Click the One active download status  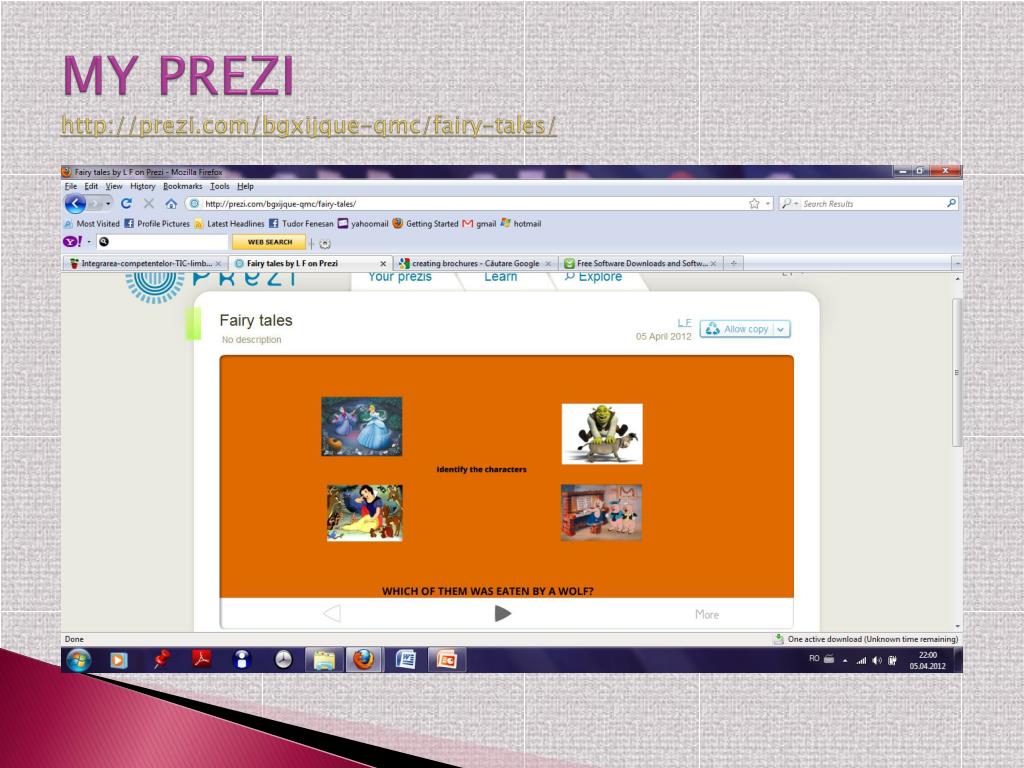[866, 639]
